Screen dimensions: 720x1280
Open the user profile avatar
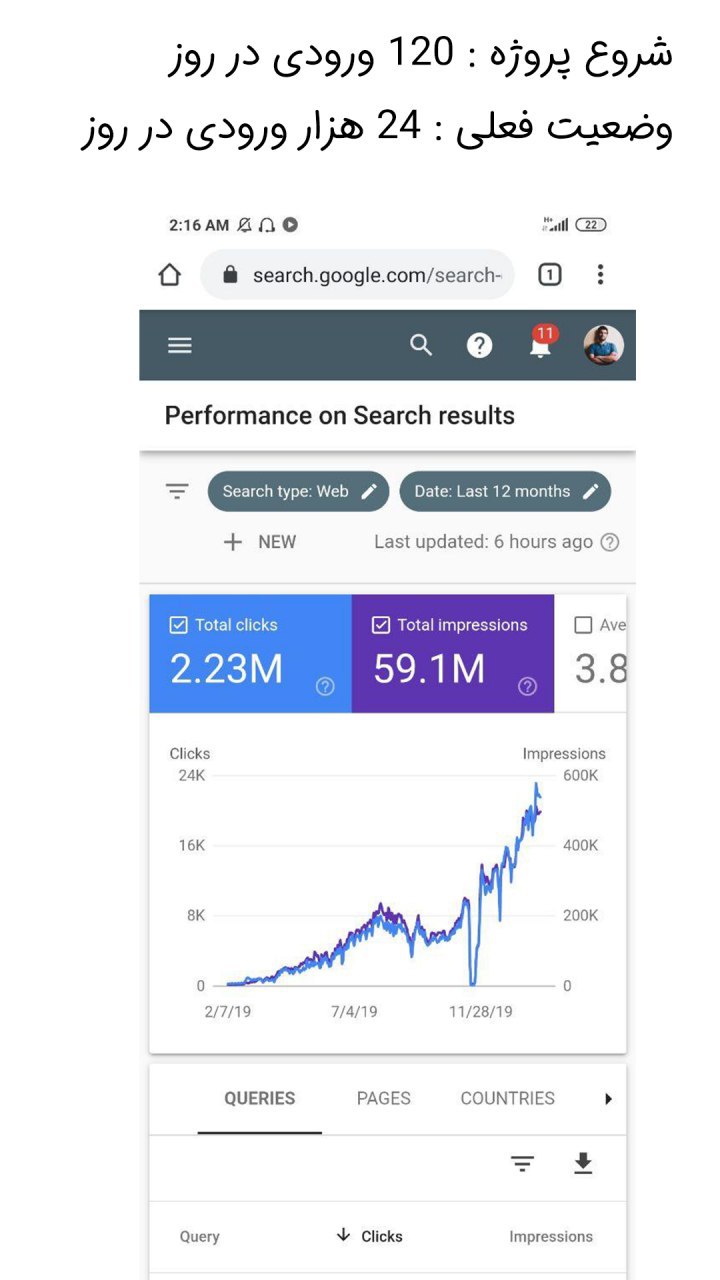click(603, 345)
